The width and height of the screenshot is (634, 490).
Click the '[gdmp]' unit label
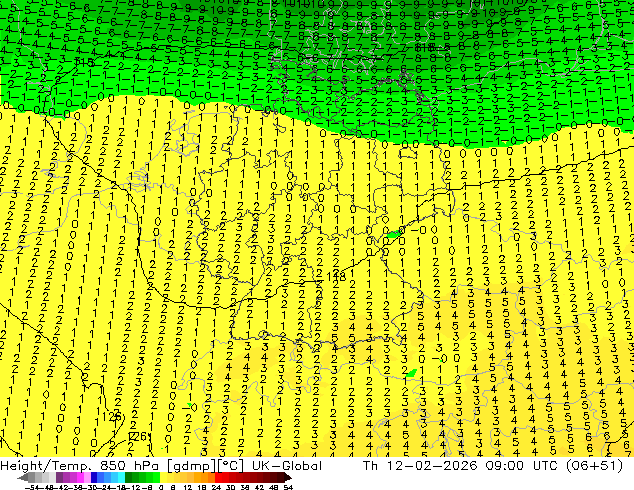192,466
